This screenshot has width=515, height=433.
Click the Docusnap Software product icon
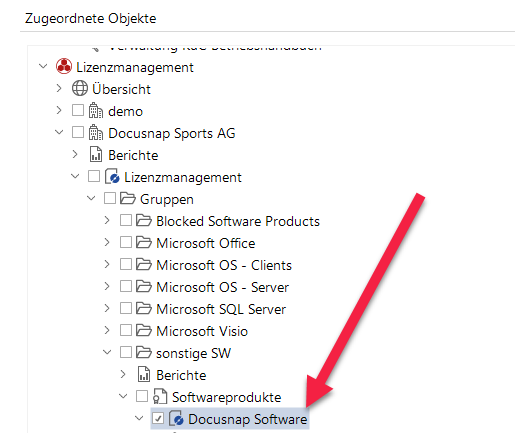tap(176, 418)
